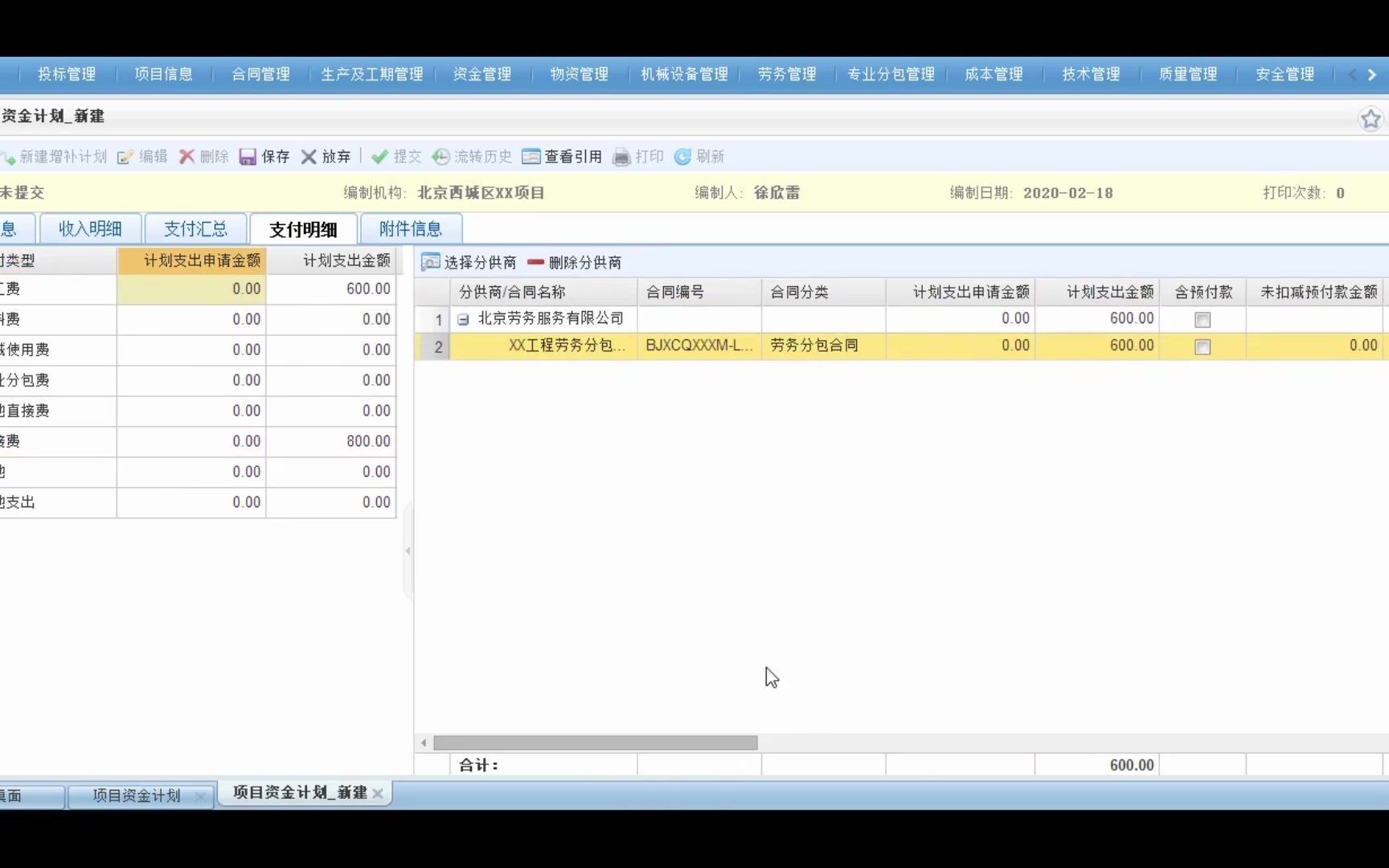Image resolution: width=1389 pixels, height=868 pixels.
Task: Open the 劳务管理 menu
Action: [x=787, y=74]
